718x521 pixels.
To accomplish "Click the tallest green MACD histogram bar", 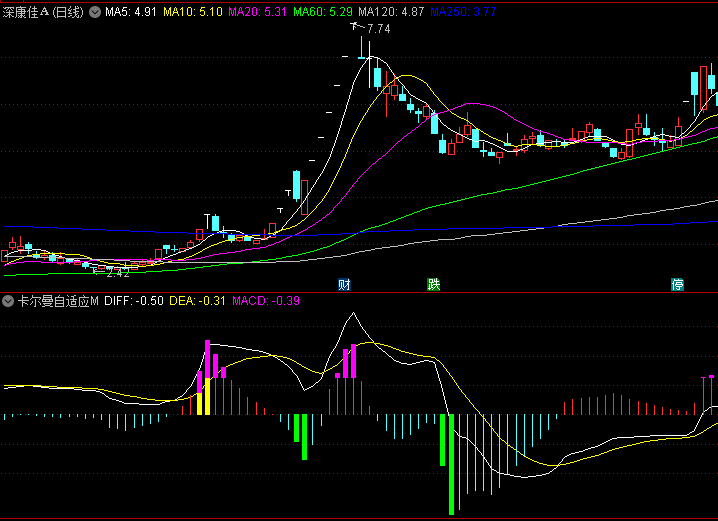I will pyautogui.click(x=451, y=464).
